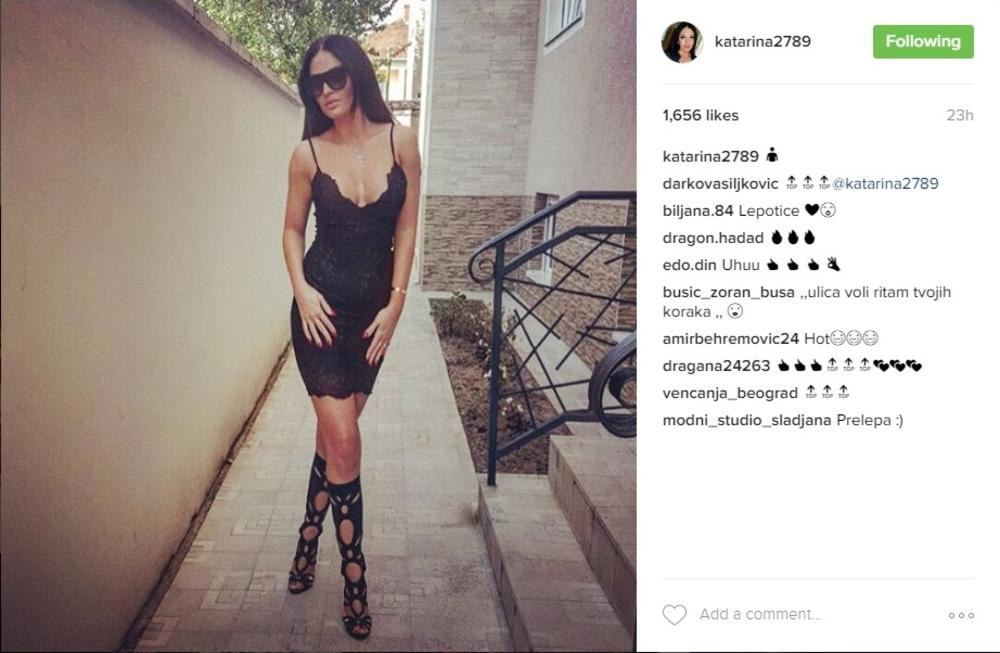View the 1,656 likes list
The width and height of the screenshot is (1000, 653).
[x=700, y=115]
